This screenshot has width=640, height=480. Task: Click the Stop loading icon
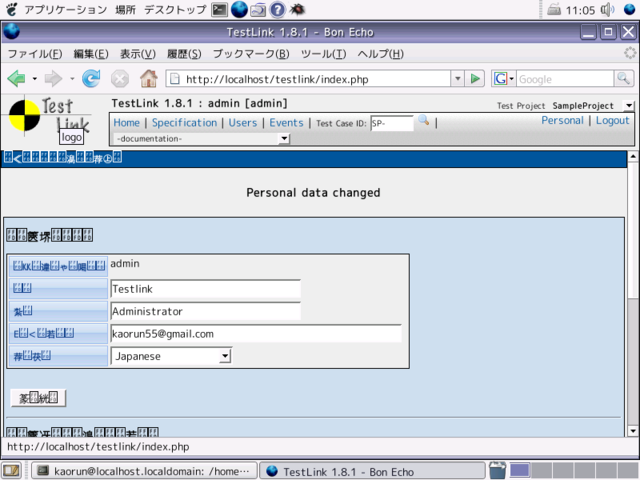tap(120, 79)
